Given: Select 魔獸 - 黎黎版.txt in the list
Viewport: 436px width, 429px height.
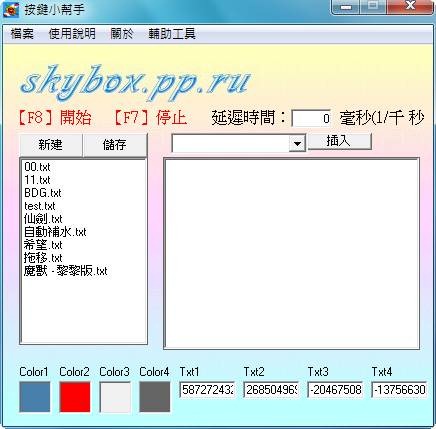Looking at the screenshot, I should (x=66, y=271).
